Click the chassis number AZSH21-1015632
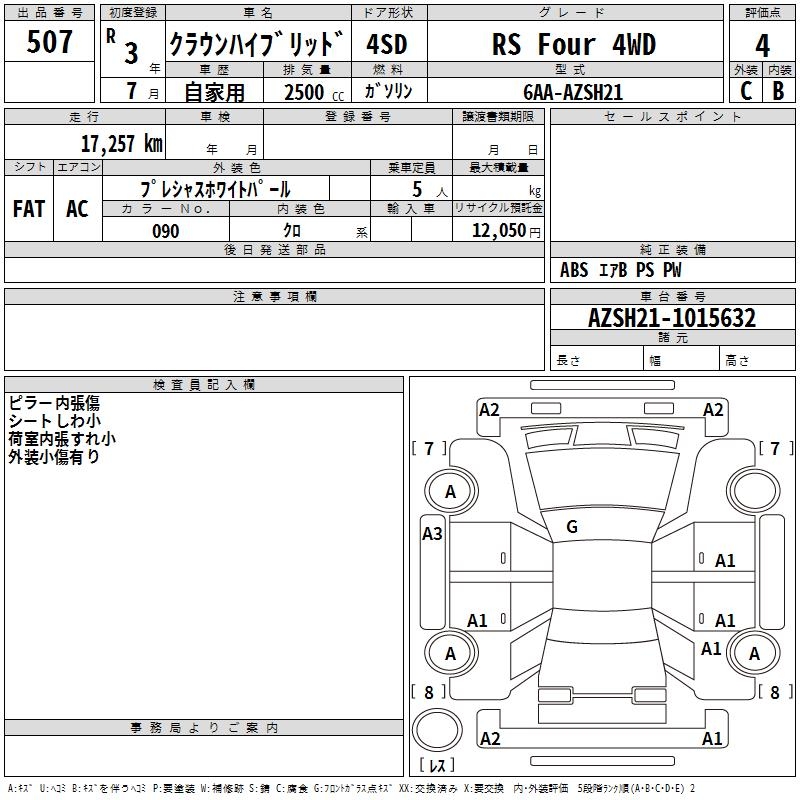This screenshot has width=800, height=800. 671,318
